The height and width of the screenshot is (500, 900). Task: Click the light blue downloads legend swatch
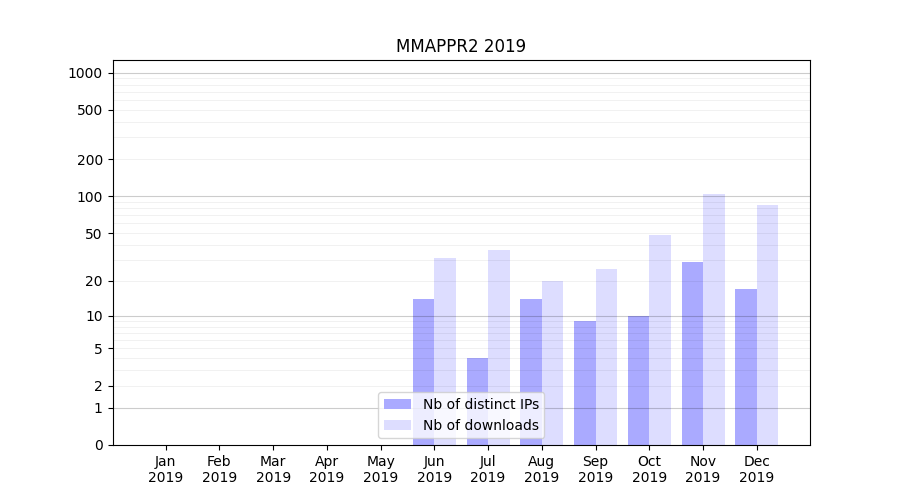click(397, 425)
